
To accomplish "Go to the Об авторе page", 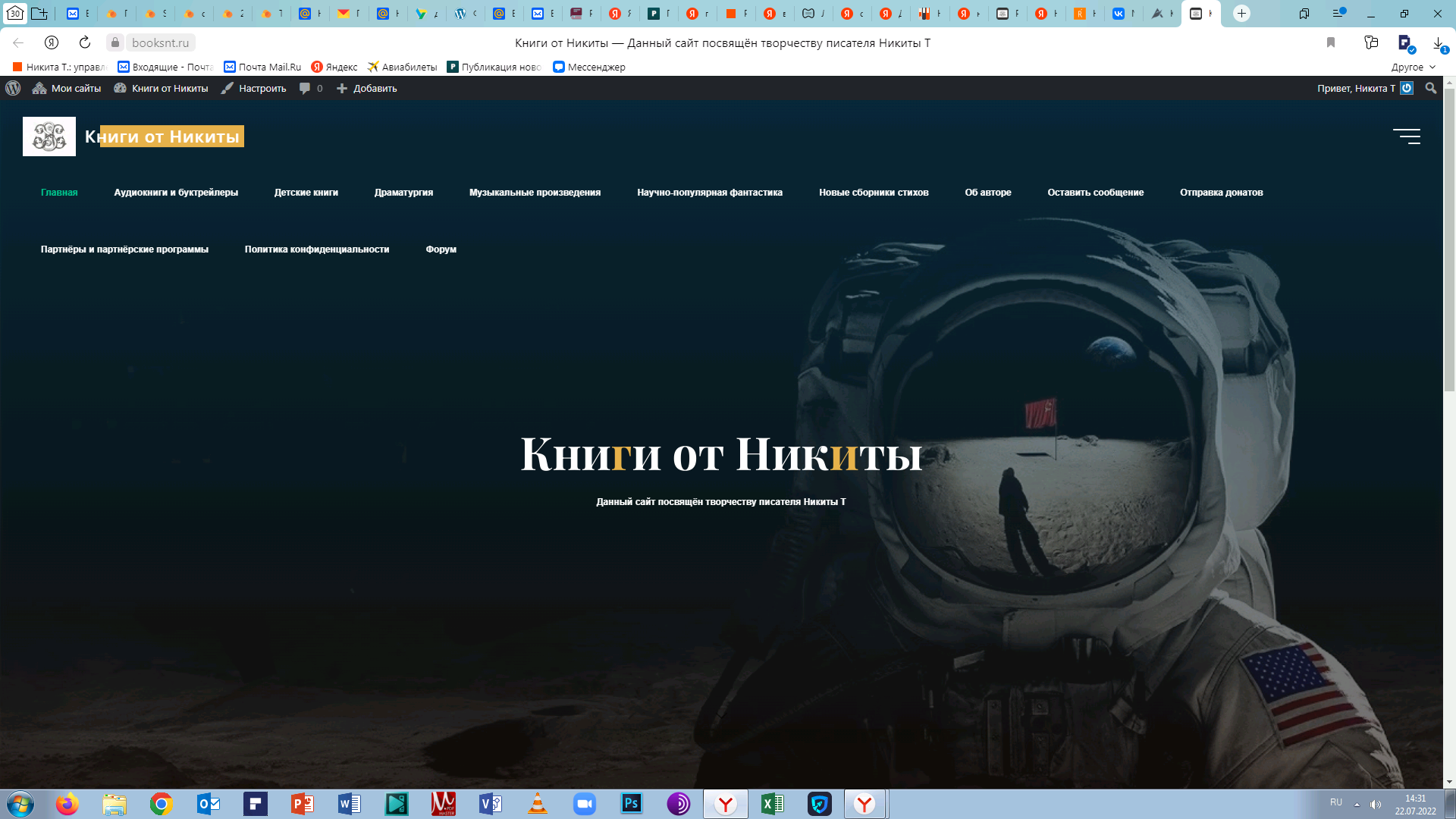I will 987,193.
